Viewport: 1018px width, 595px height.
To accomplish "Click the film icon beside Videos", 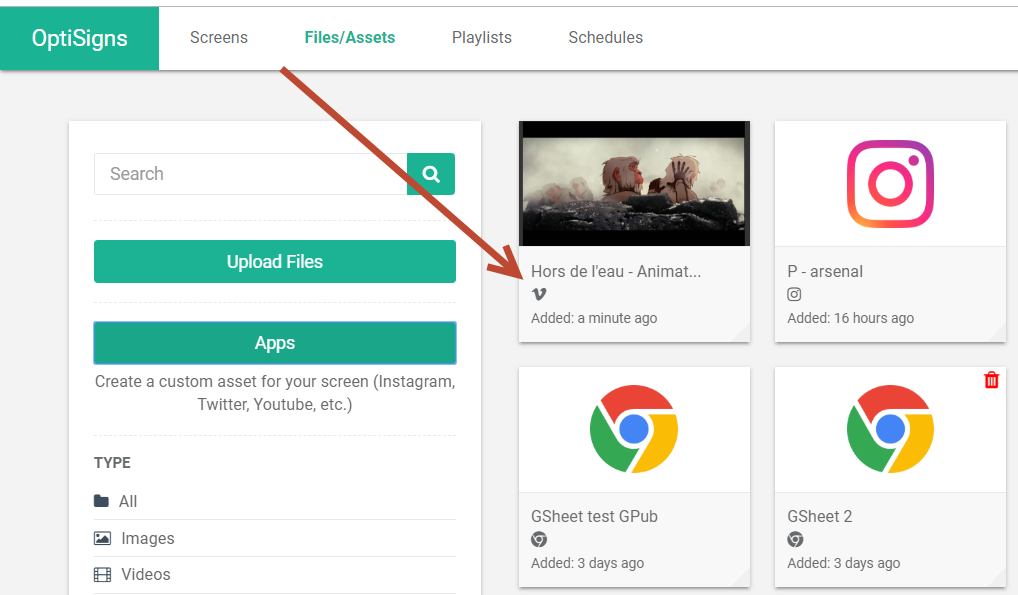I will tap(103, 574).
